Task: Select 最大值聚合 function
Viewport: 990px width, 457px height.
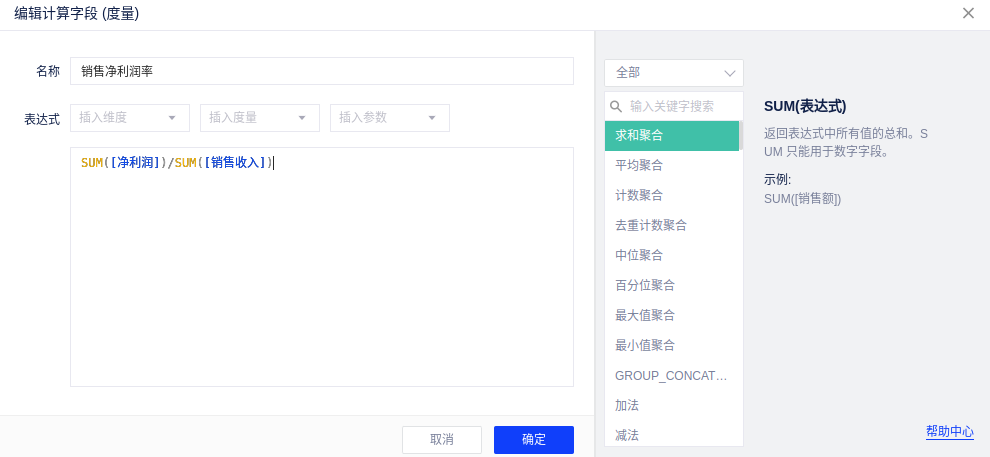Action: (x=671, y=315)
